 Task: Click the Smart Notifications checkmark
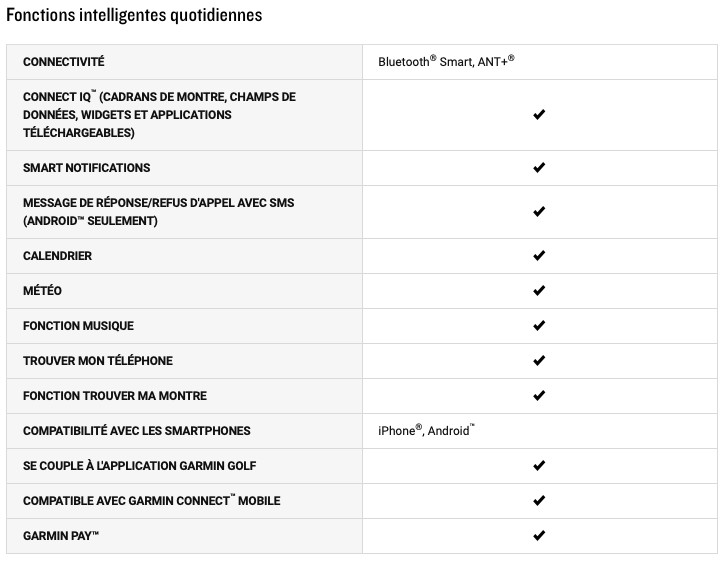[x=539, y=167]
